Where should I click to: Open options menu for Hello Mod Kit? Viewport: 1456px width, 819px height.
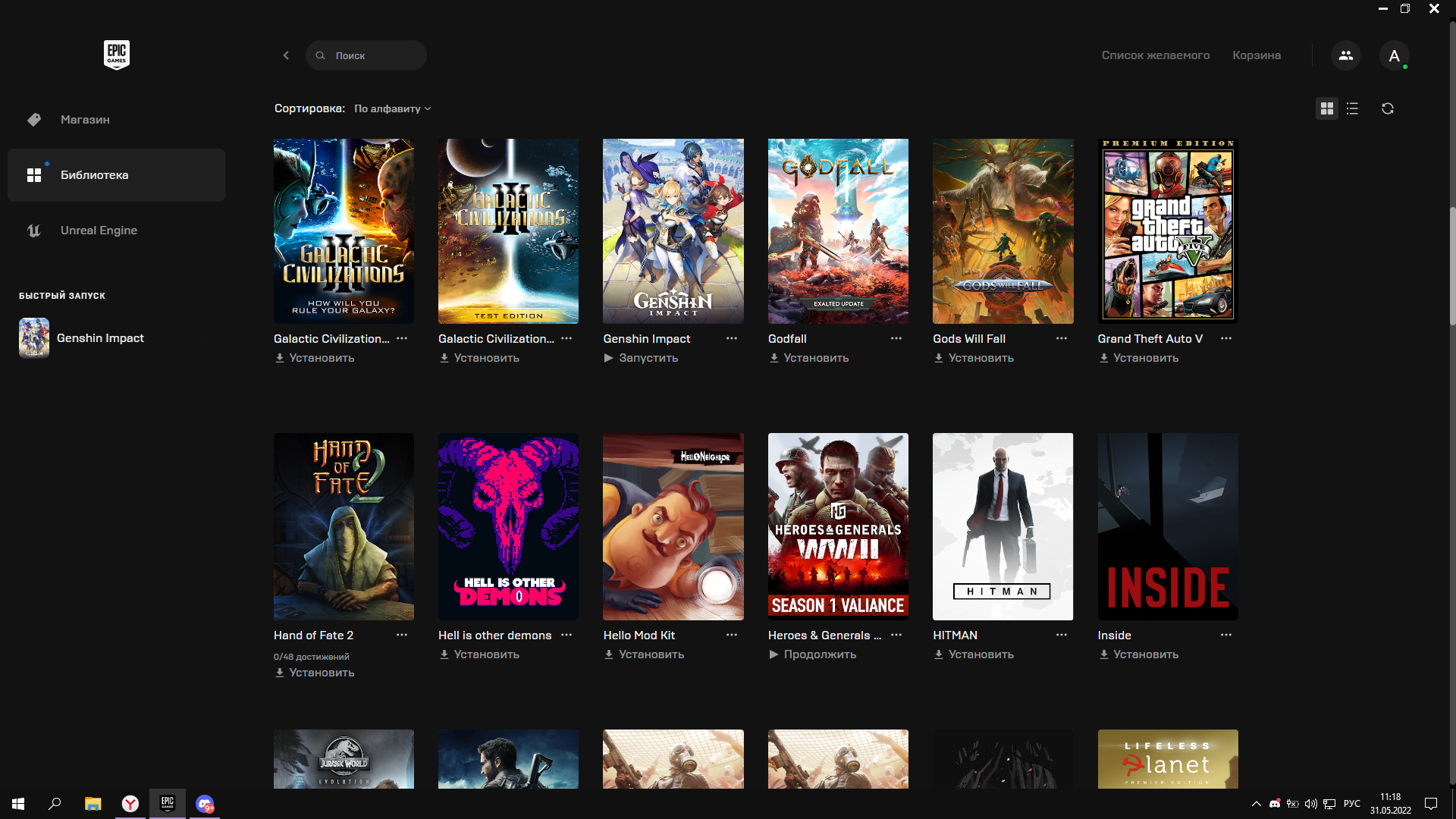tap(732, 635)
